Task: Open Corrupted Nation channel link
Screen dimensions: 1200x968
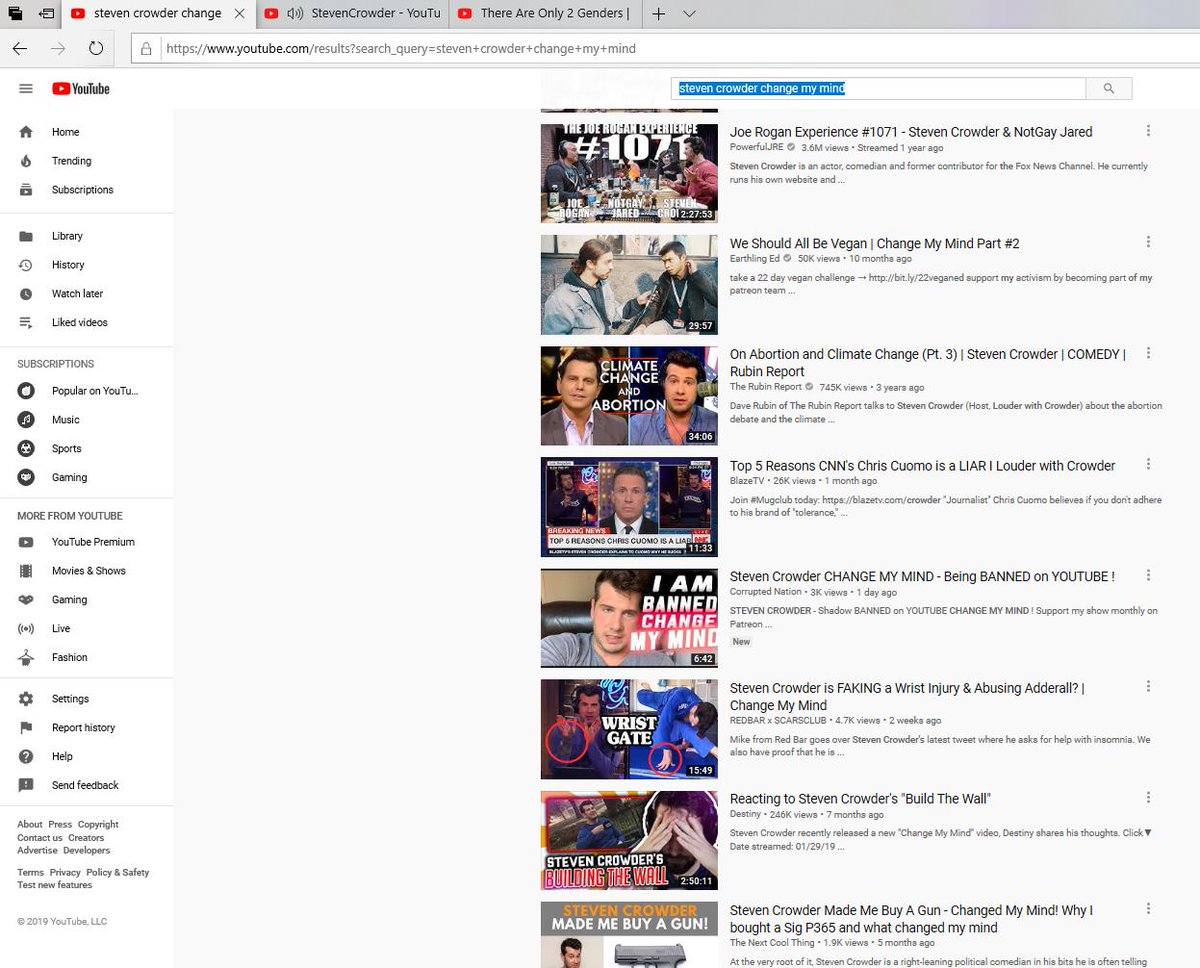Action: 765,592
